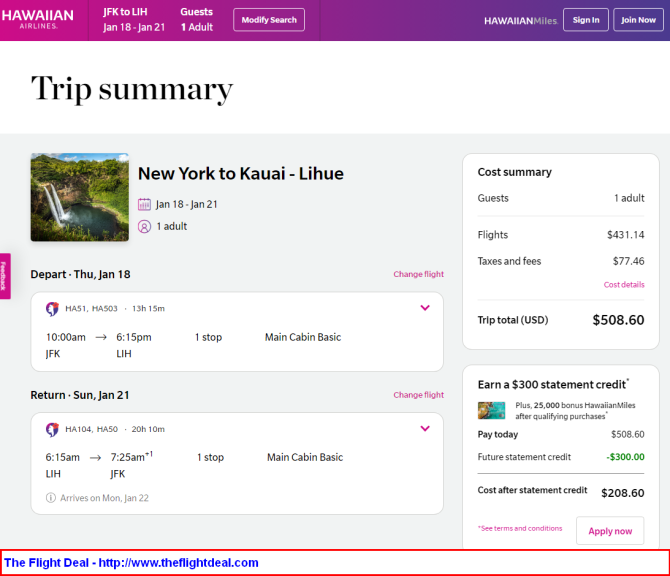Image resolution: width=670 pixels, height=576 pixels.
Task: Open the Cost details link
Action: [624, 285]
